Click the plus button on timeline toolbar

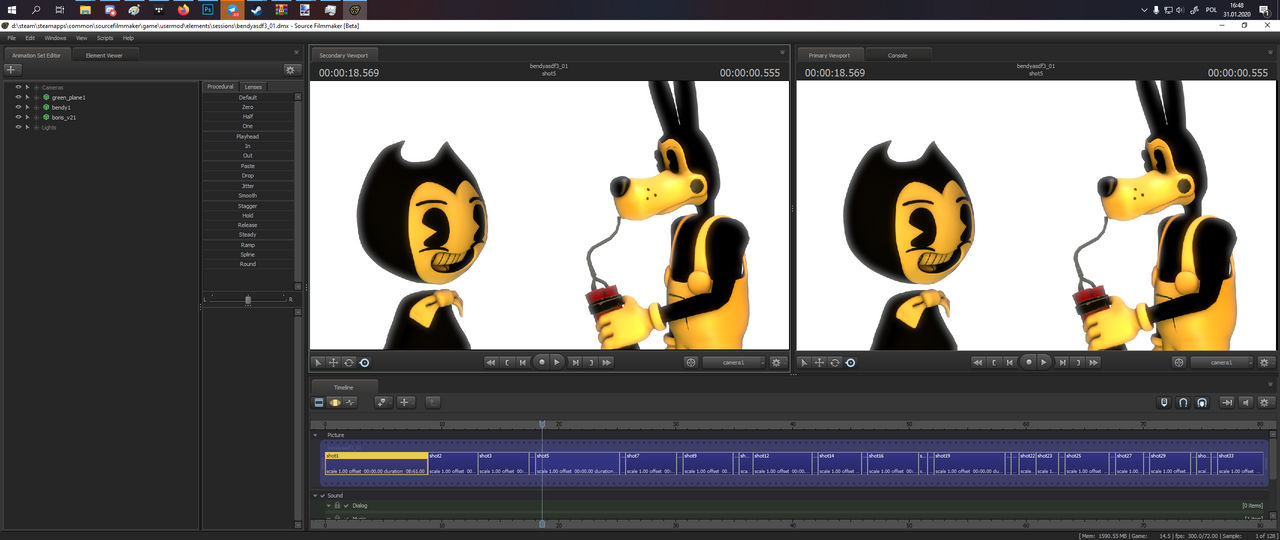click(x=406, y=402)
